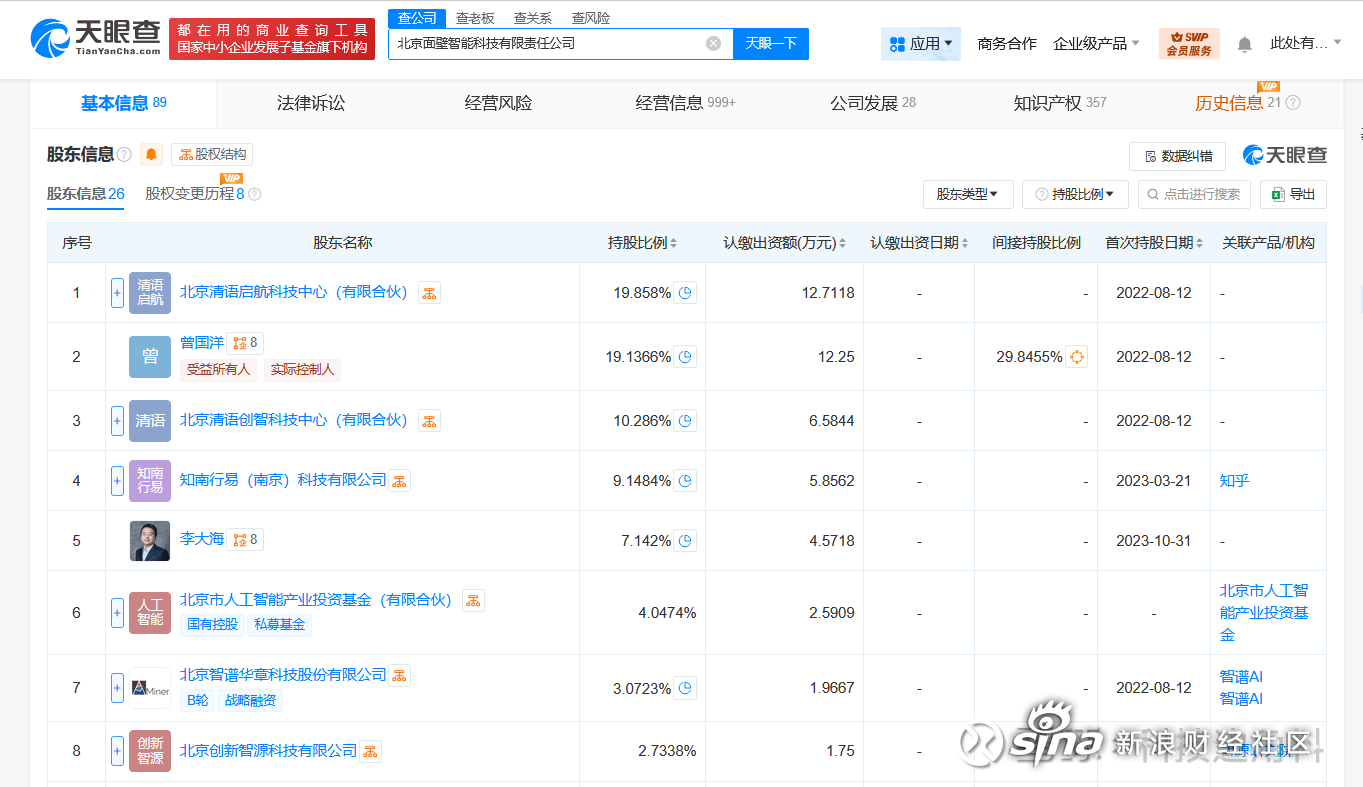1363x787 pixels.
Task: Open equity structure icon for 北京清语启航科技中心
Action: coord(429,293)
